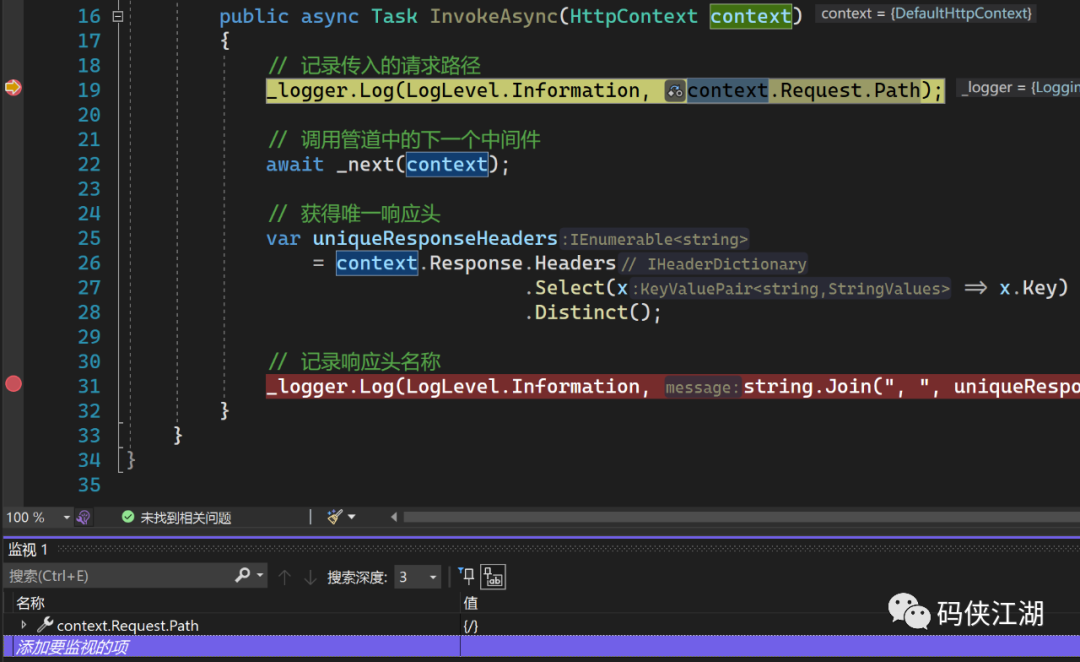Screen dimensions: 1080x662
Task: Collapse the InvokeAsync method at line 16
Action: [118, 16]
